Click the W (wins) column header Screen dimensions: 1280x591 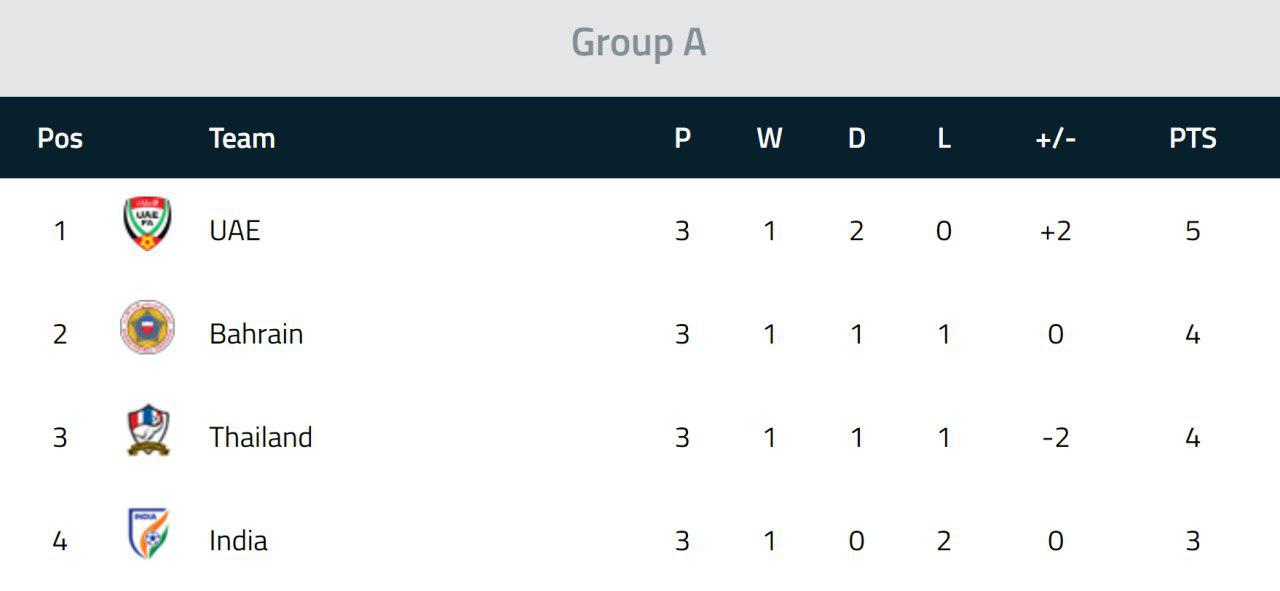coord(769,138)
